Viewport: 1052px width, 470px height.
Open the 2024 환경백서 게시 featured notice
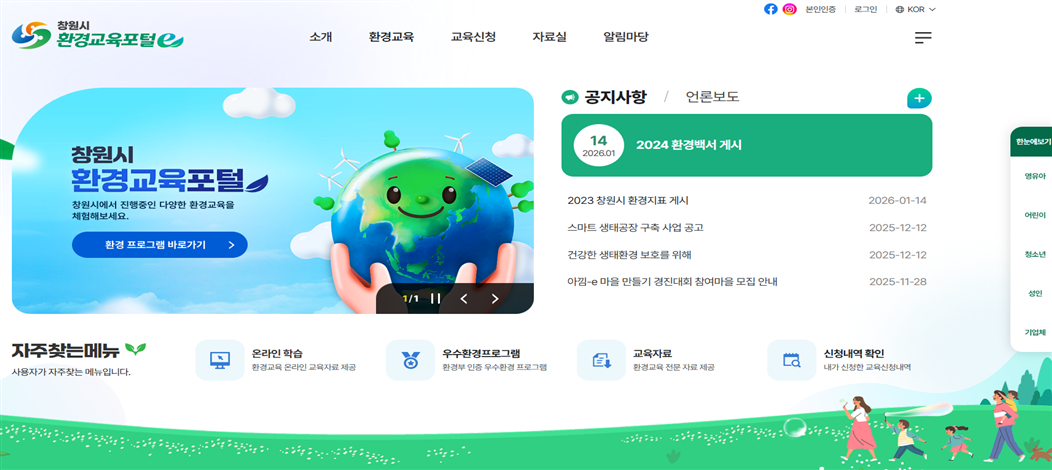747,145
